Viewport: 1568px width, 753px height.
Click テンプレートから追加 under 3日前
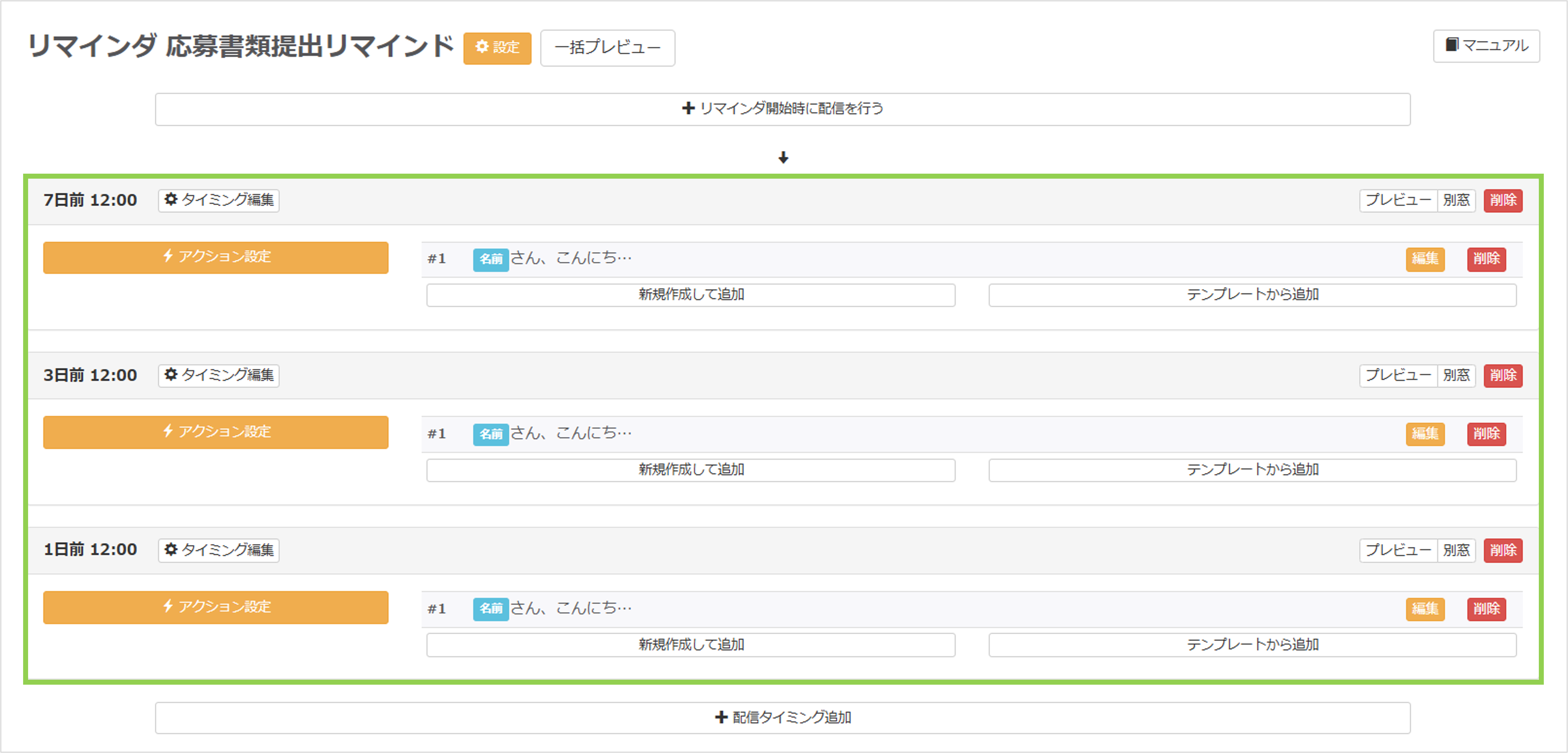[x=1252, y=470]
